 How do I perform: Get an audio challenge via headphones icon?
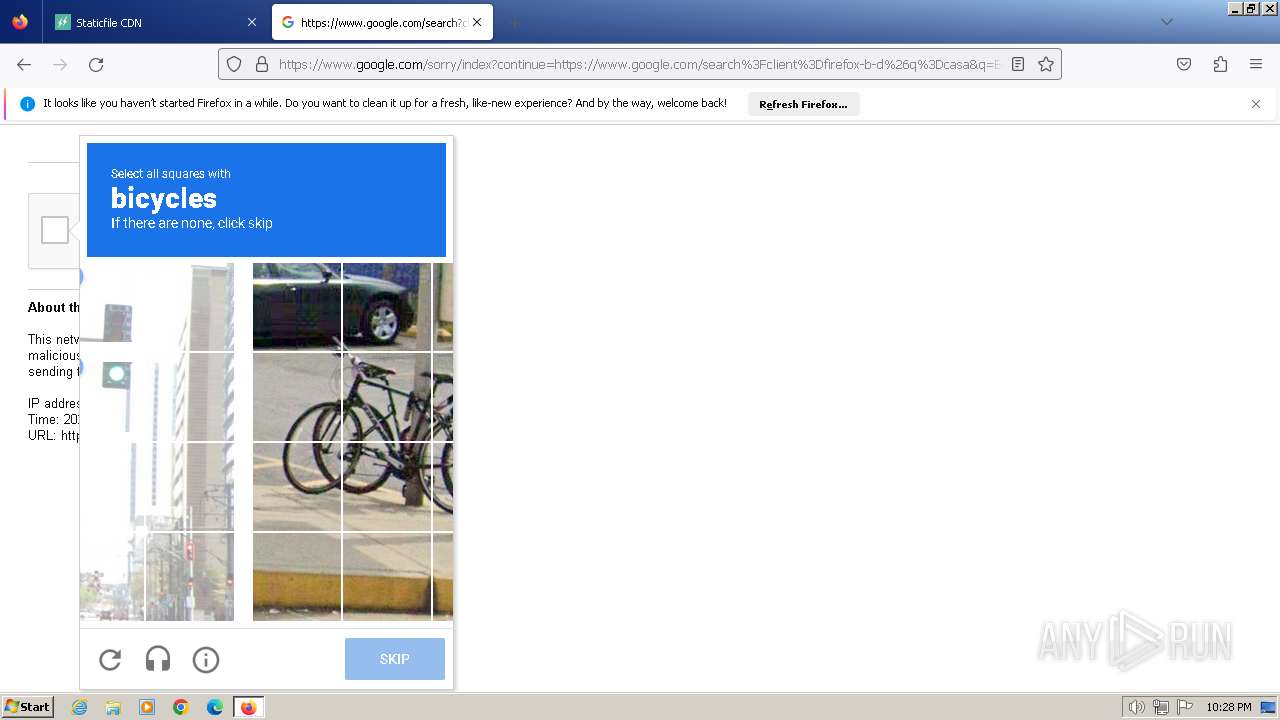click(158, 660)
